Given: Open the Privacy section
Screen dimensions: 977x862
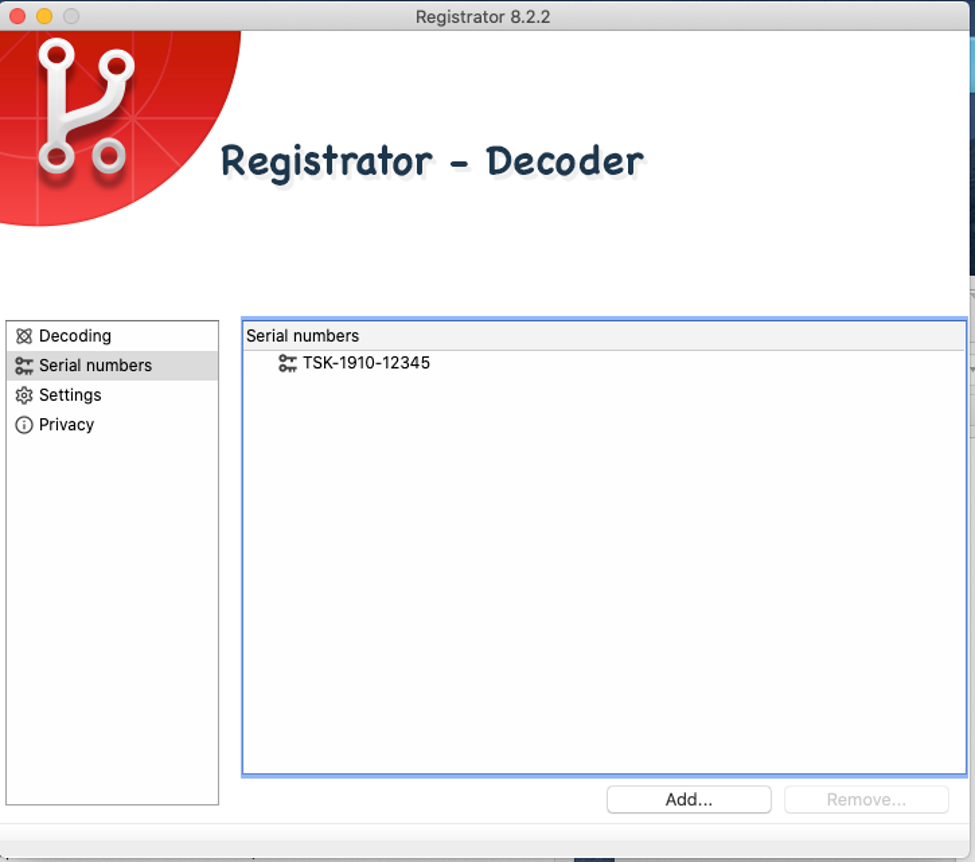Looking at the screenshot, I should pos(66,424).
